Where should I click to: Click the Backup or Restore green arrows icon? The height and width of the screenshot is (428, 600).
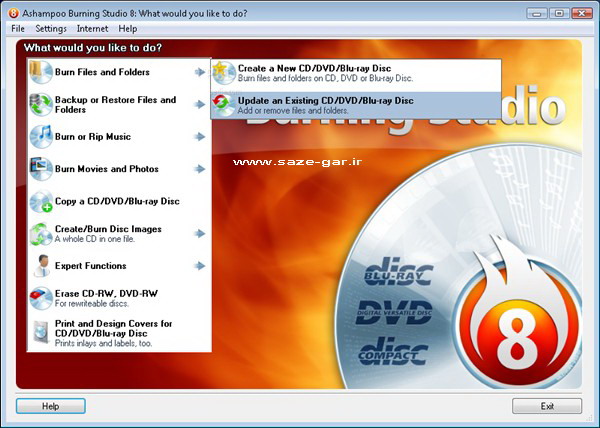[41, 104]
